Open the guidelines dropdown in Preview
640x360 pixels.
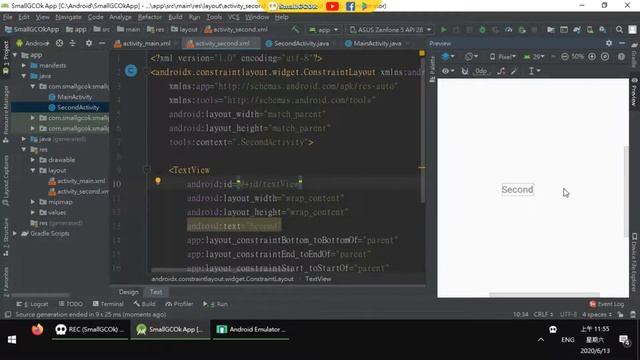(534, 71)
